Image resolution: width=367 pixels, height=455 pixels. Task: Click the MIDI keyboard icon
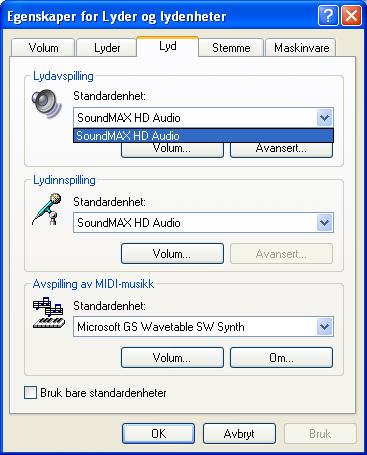pos(49,313)
